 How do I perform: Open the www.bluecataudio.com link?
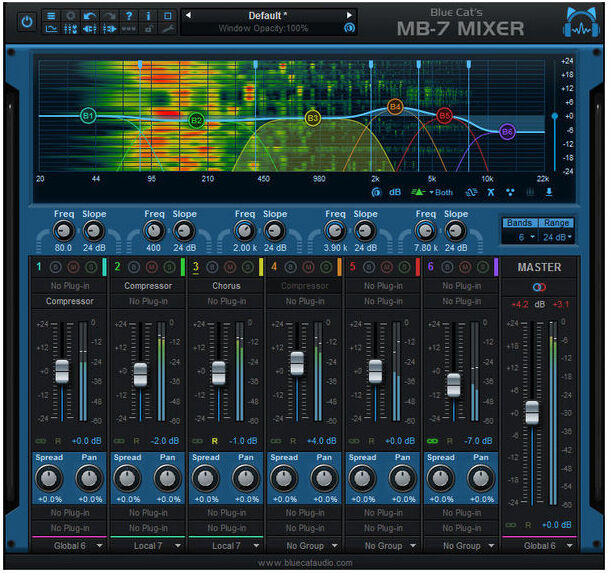305,563
